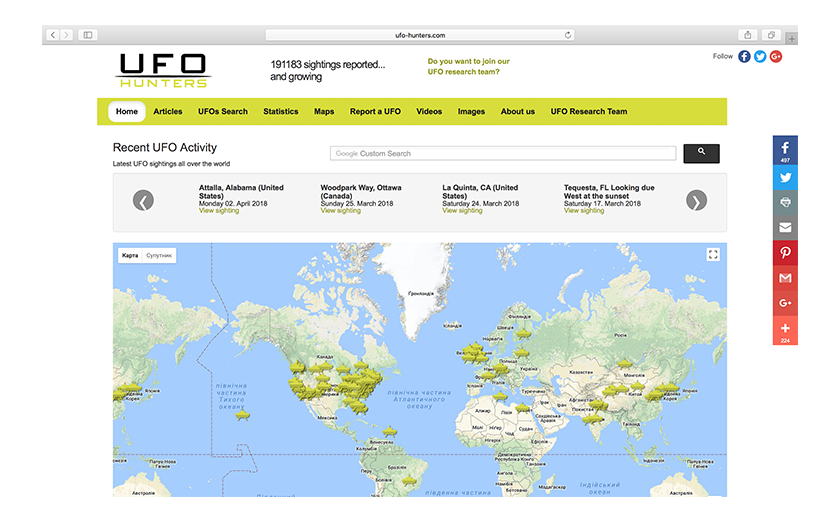
Task: View sighting for Attalla, Alabama
Action: click(x=219, y=211)
